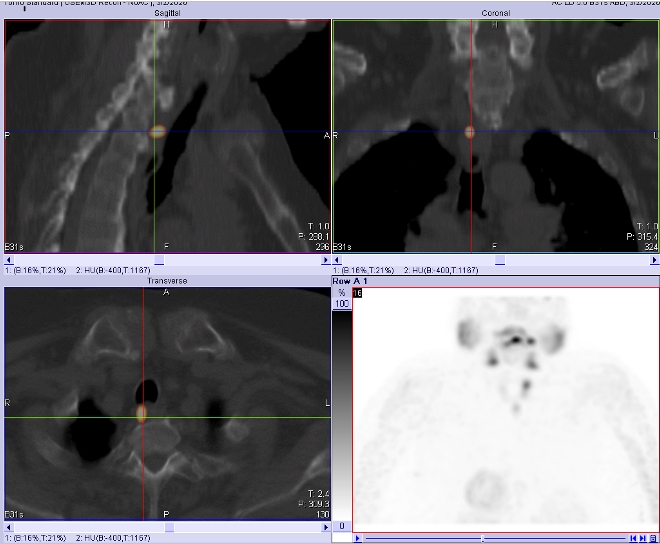
Task: Select the lower threshold value 0
Action: 342,525
